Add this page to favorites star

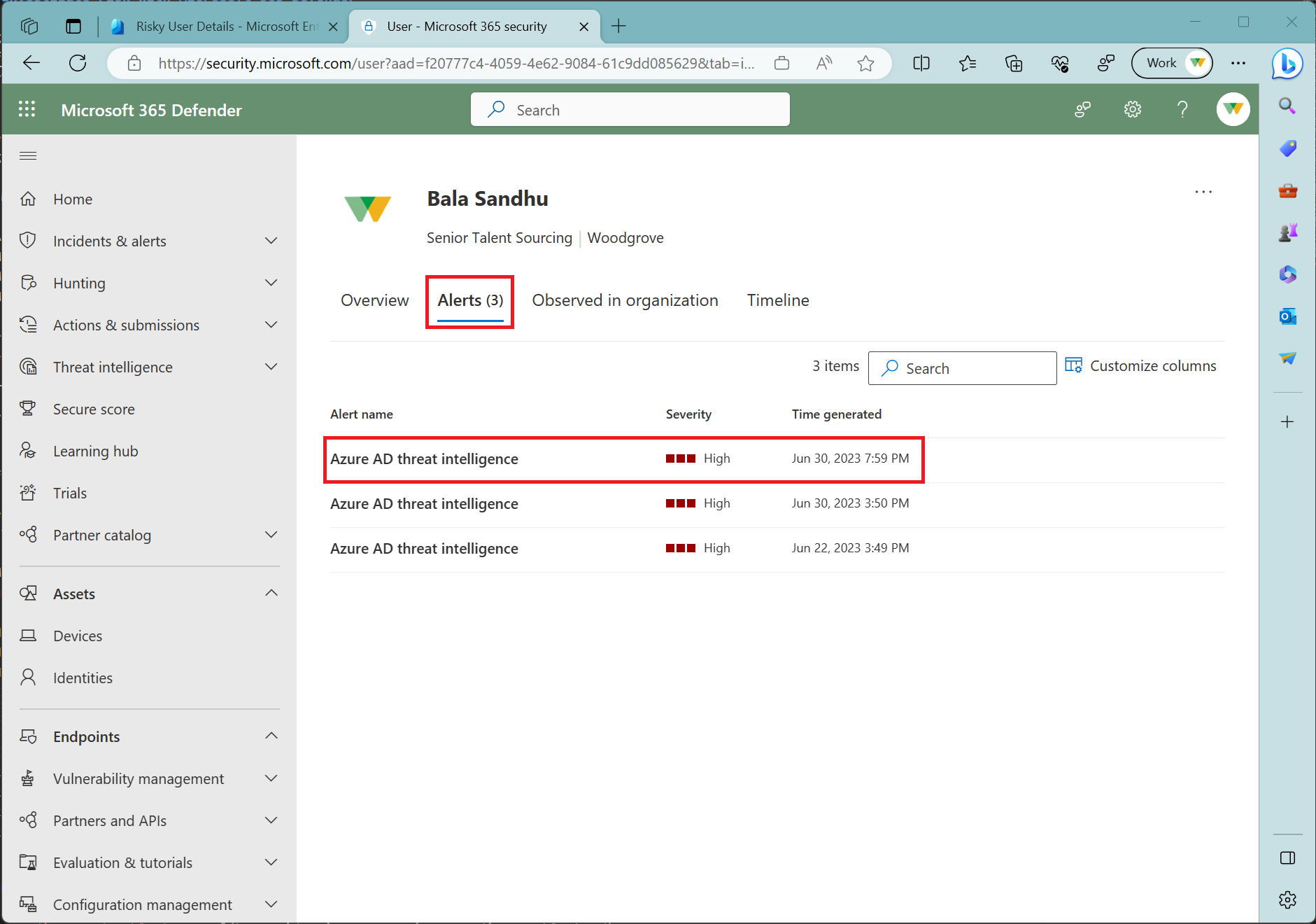click(x=865, y=63)
